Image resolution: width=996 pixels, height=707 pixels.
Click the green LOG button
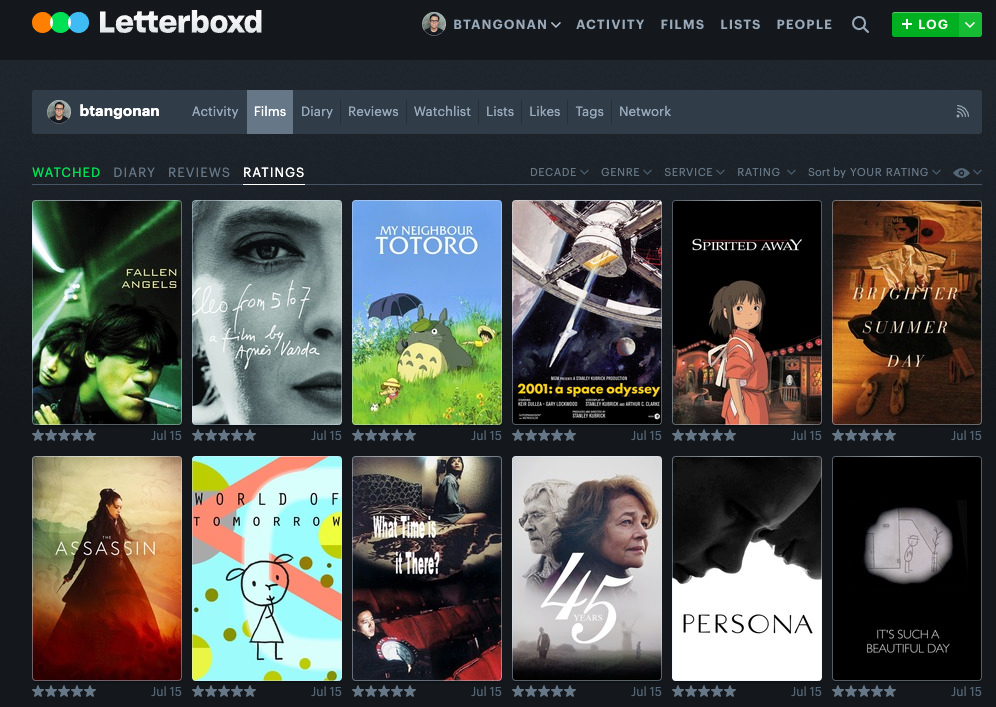[925, 25]
